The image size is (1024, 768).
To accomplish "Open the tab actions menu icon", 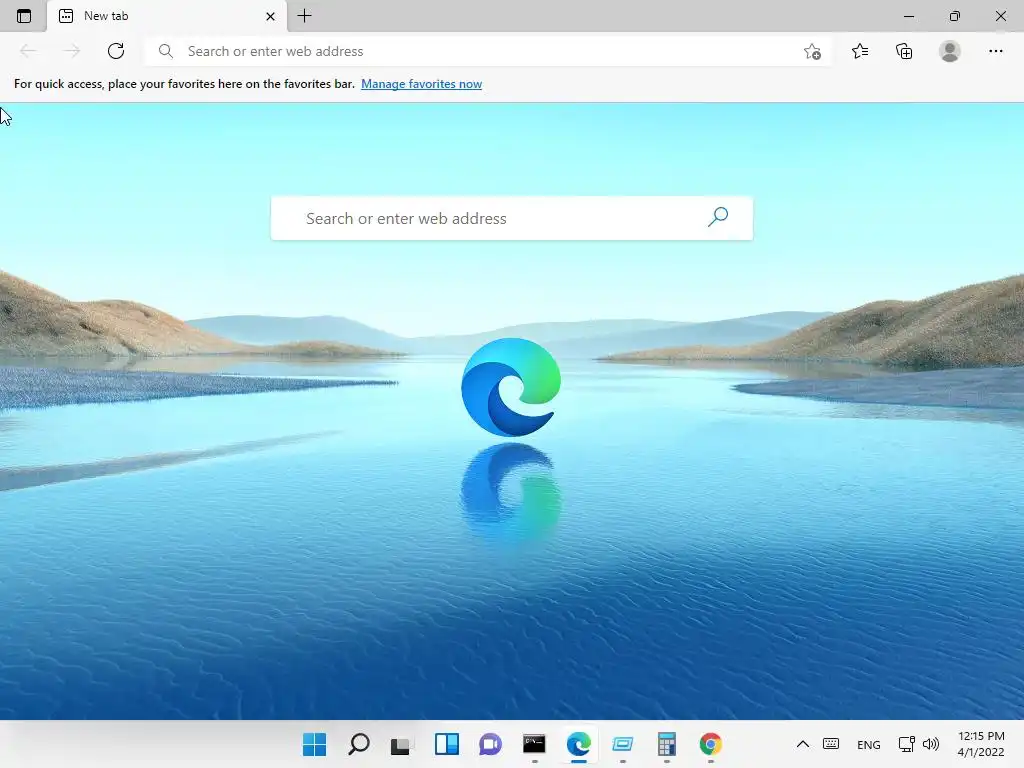I will (24, 16).
